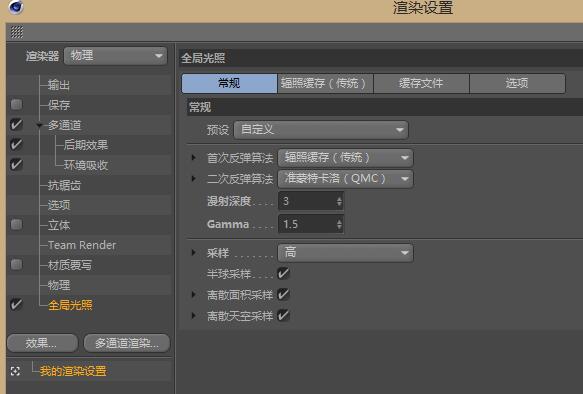Screen dimensions: 583x394
Task: Select 环境吸收 in the settings list
Action: [86, 165]
